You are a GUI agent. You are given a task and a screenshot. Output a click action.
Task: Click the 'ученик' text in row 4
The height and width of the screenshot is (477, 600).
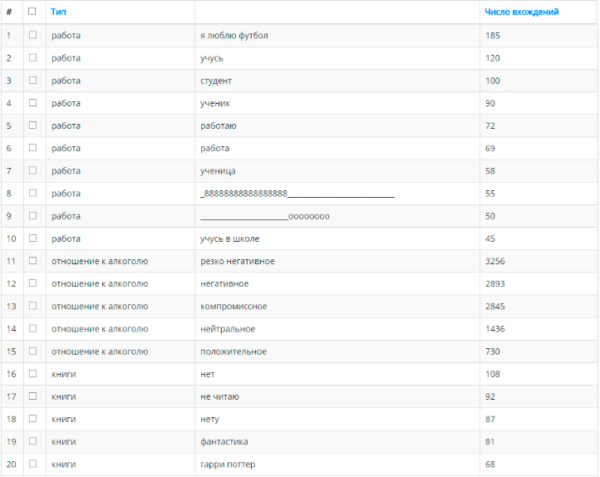pyautogui.click(x=215, y=103)
